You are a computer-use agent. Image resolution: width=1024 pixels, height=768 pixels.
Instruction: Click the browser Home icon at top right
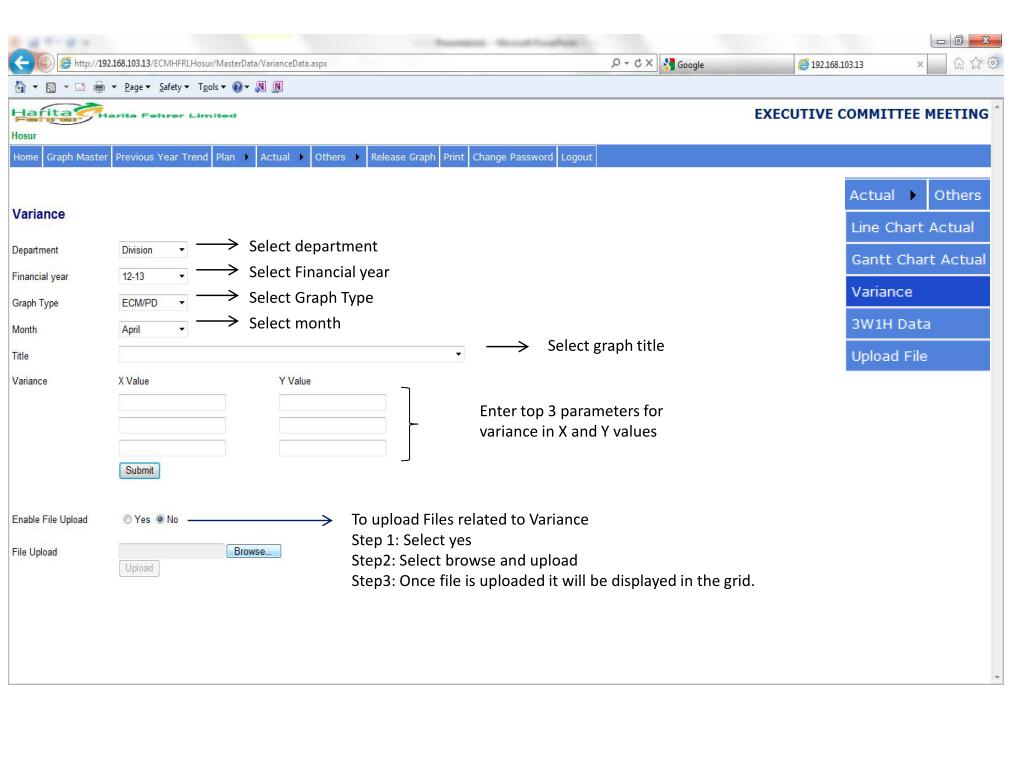coord(959,63)
